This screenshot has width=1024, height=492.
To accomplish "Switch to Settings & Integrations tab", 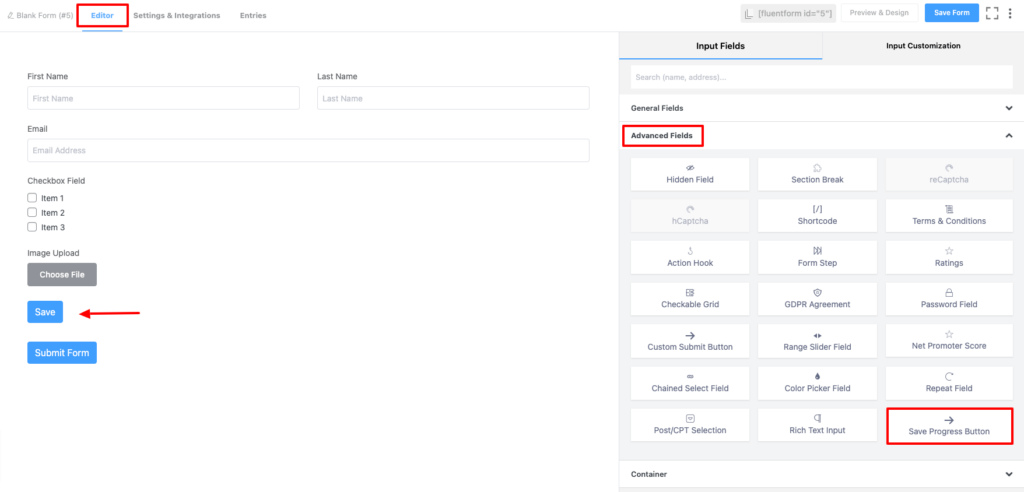I will tap(176, 16).
